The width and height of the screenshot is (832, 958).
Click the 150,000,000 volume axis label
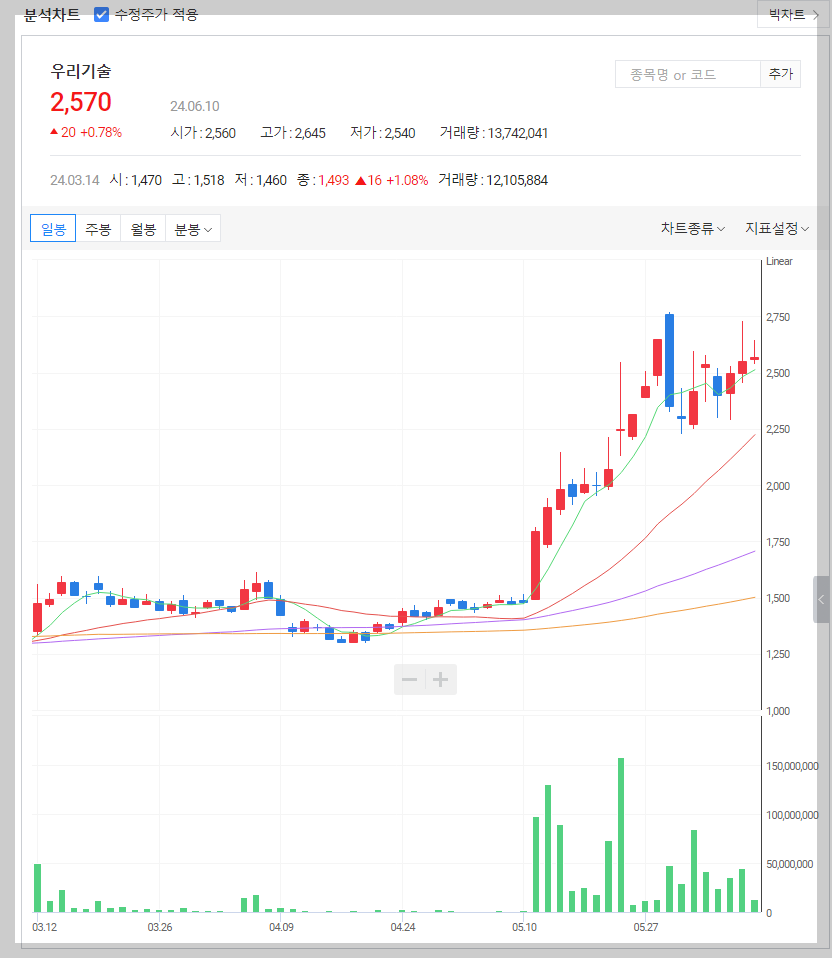click(x=792, y=766)
